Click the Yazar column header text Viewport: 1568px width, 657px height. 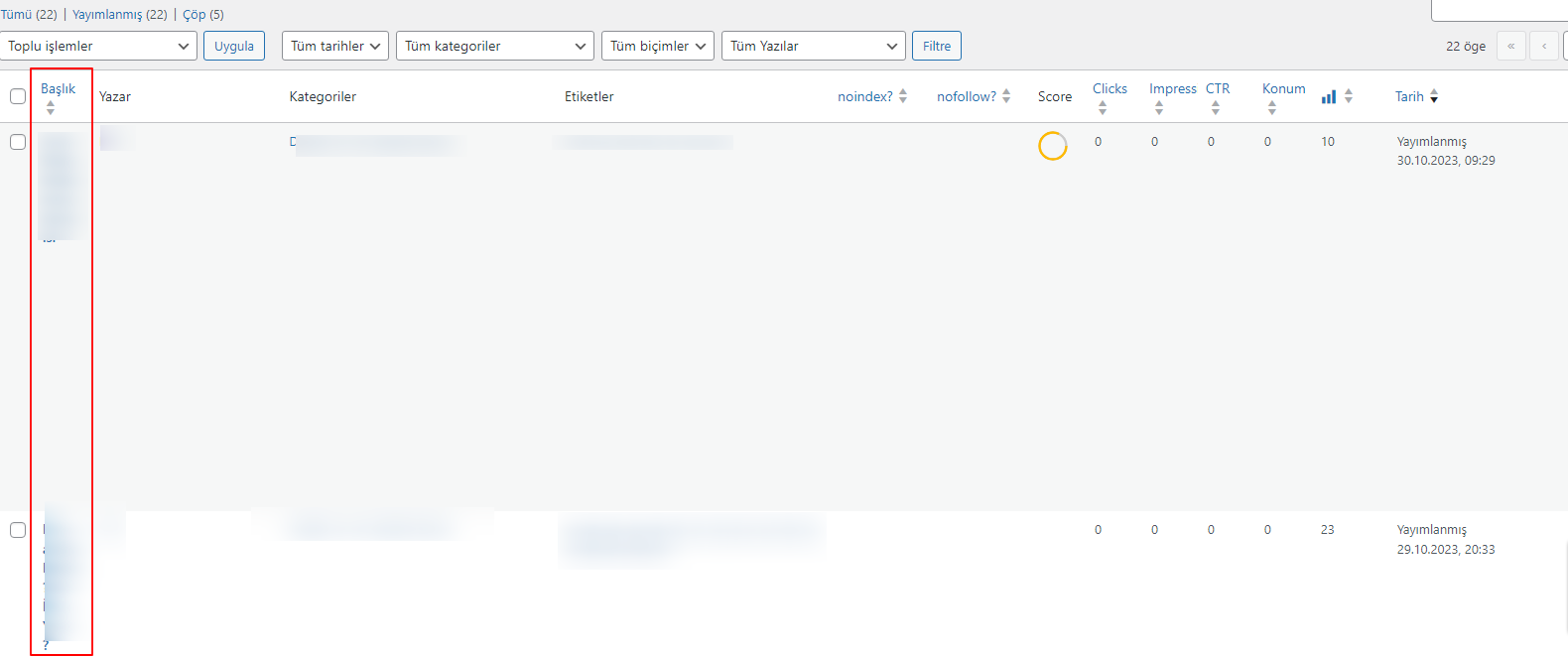(x=115, y=96)
